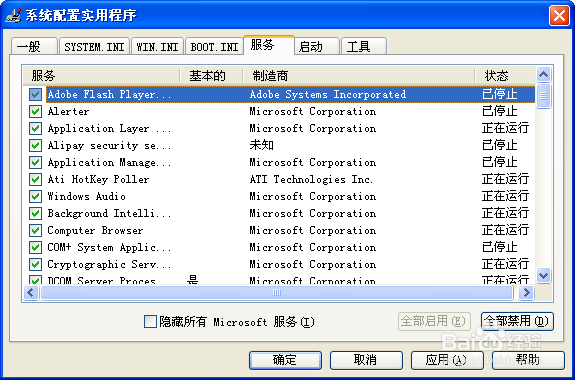Viewport: 575px width, 380px height.
Task: Toggle Background Intelli... service checkbox
Action: pyautogui.click(x=35, y=213)
